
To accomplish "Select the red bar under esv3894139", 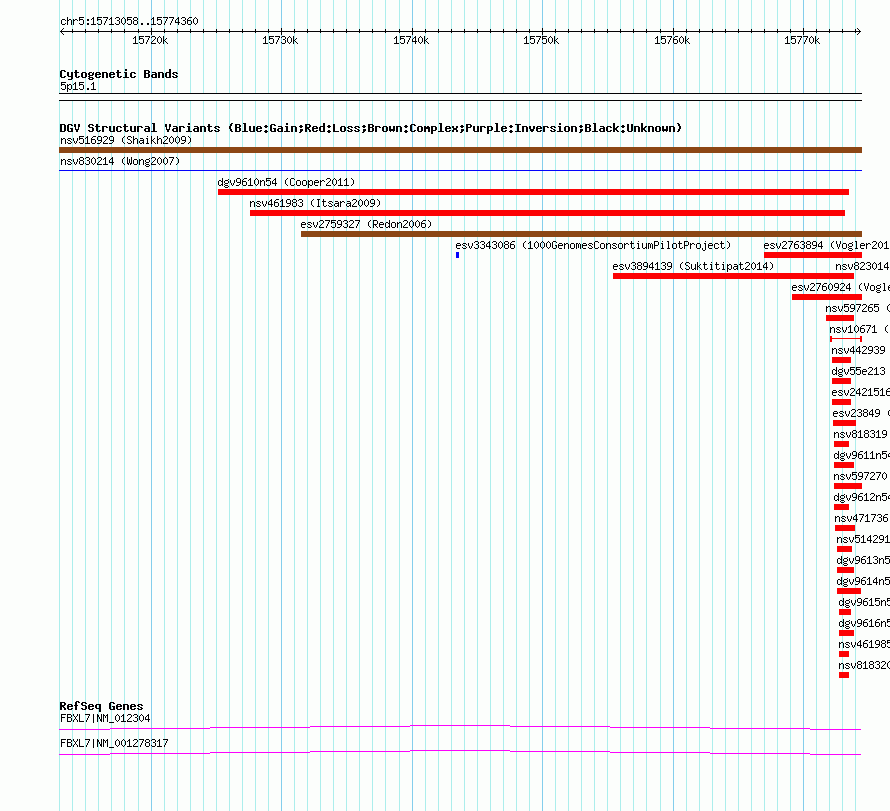I will pyautogui.click(x=733, y=276).
